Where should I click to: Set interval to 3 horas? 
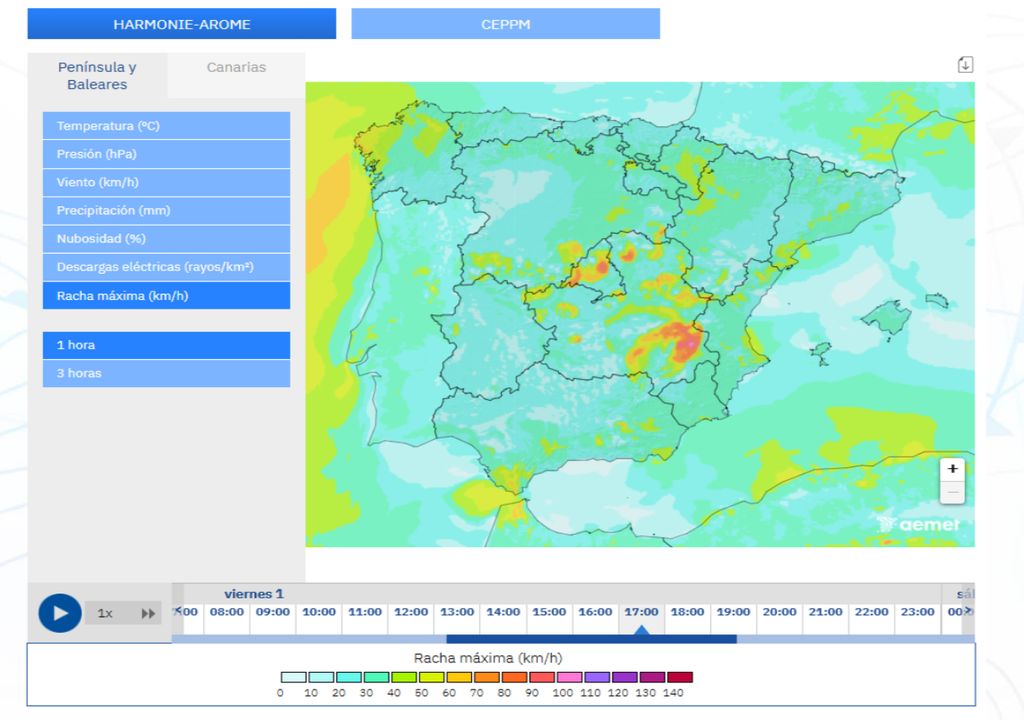click(x=167, y=373)
